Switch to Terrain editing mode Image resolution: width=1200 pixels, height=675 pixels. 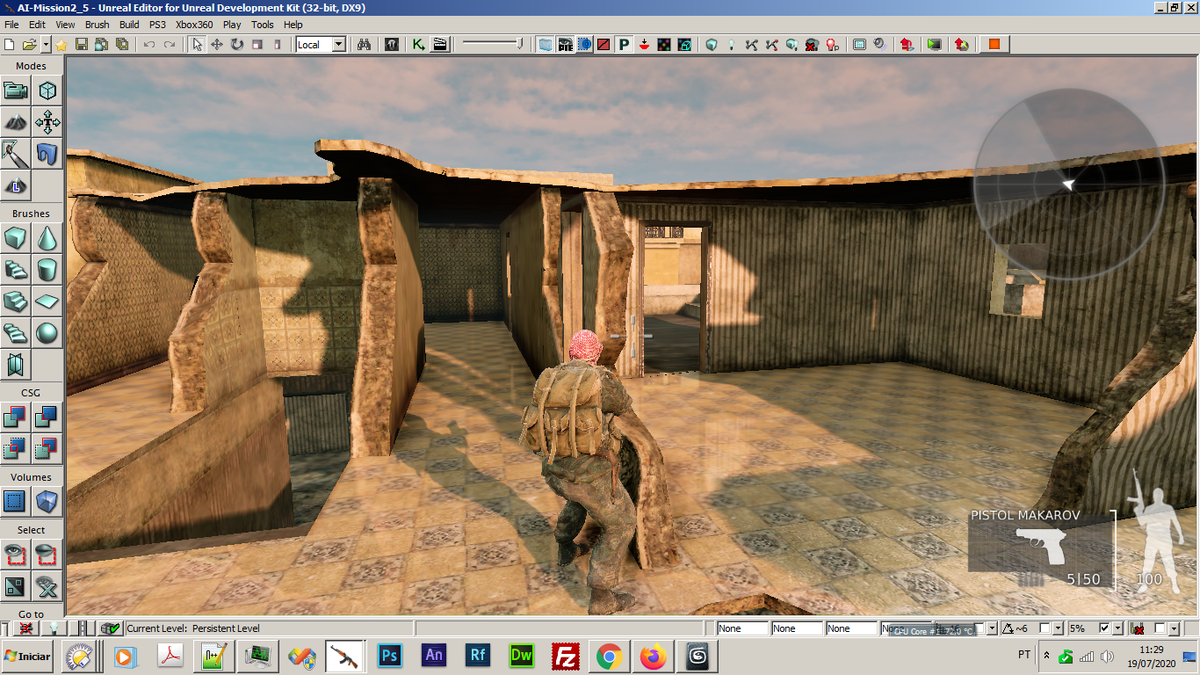point(15,122)
